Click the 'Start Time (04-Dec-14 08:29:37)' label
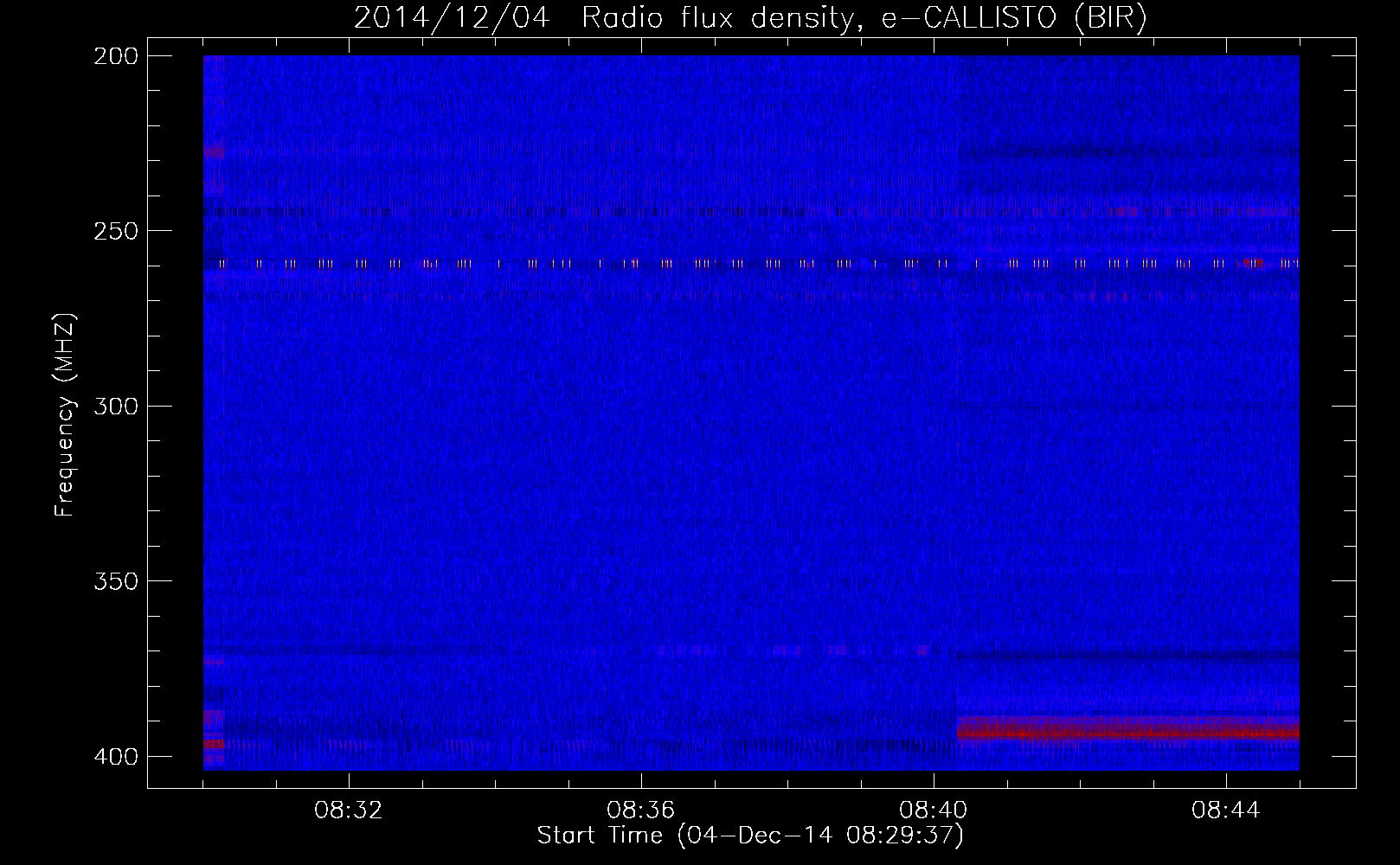 [x=750, y=836]
